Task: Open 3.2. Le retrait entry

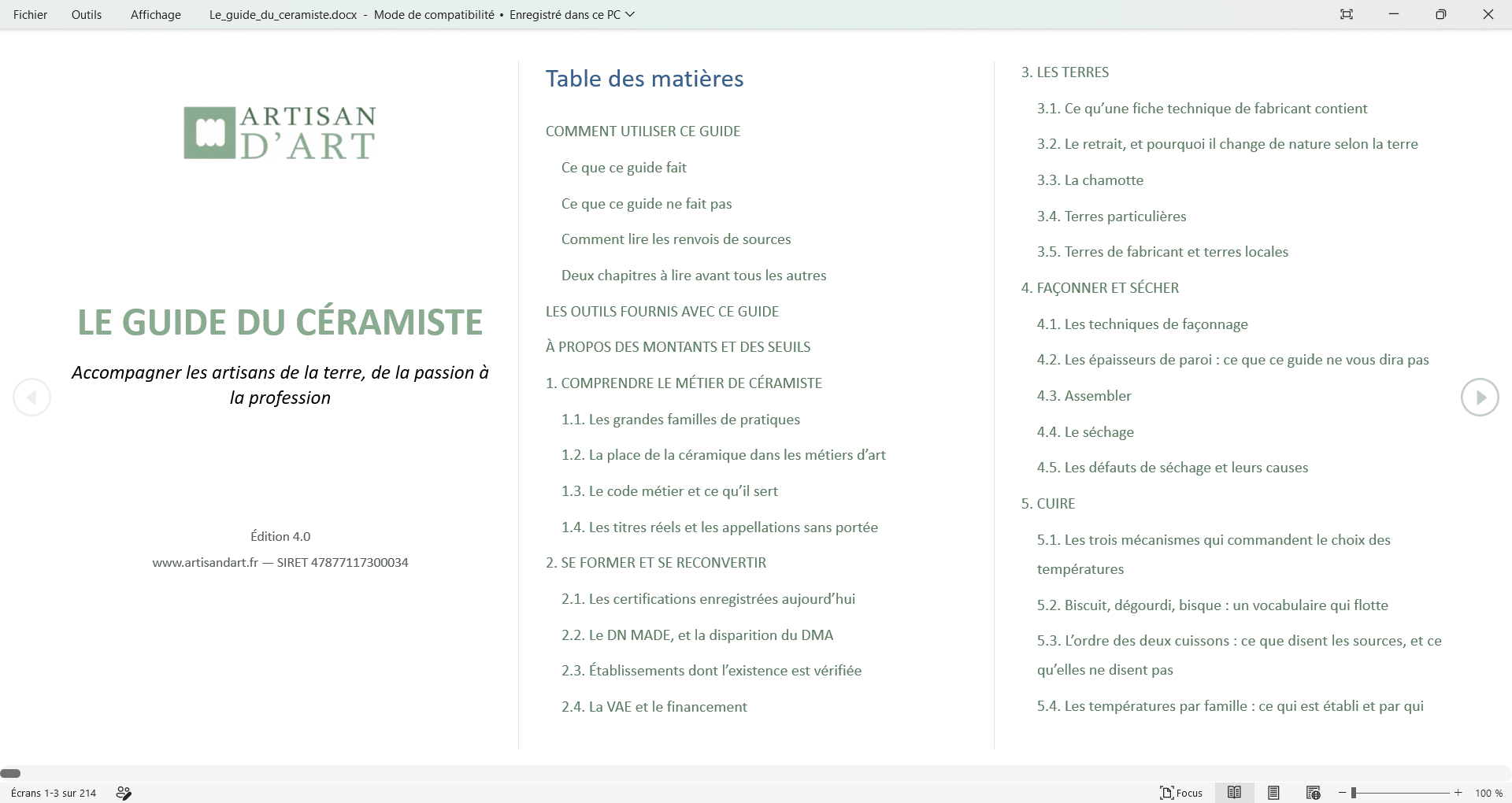Action: tap(1227, 144)
